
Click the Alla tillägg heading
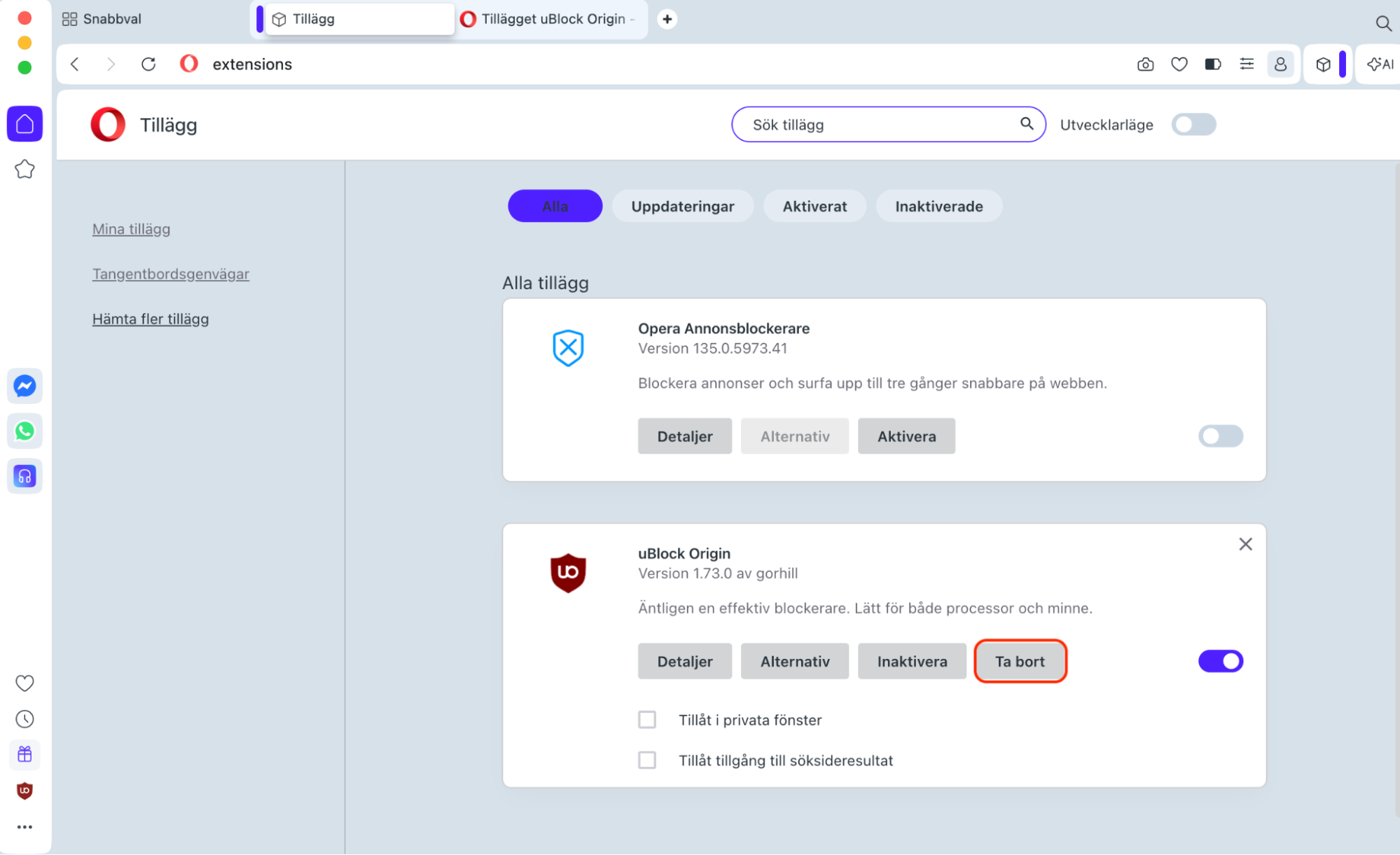point(546,283)
